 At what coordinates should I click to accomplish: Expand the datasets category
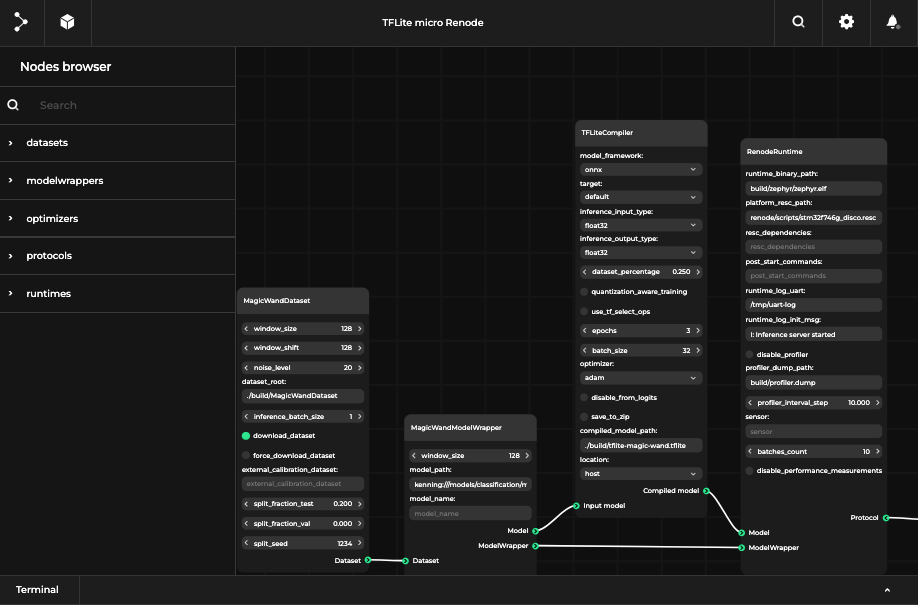[47, 143]
